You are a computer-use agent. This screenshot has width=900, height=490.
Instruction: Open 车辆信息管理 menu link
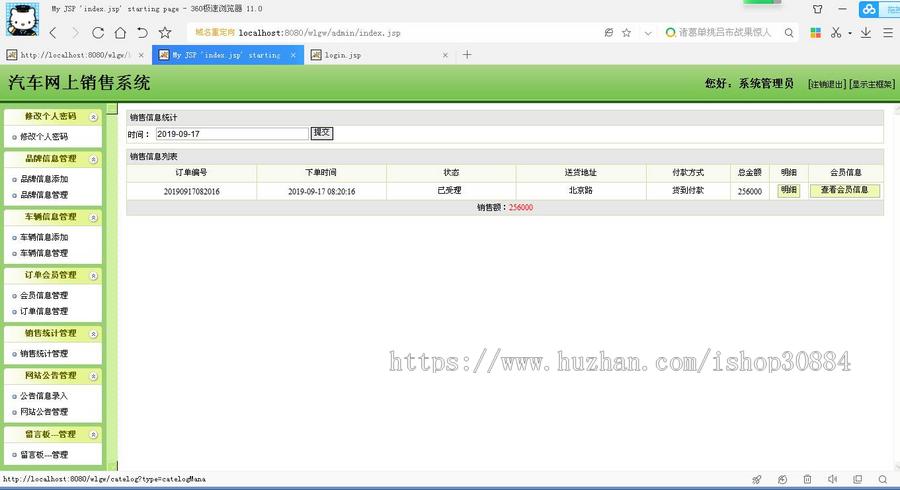(44, 253)
